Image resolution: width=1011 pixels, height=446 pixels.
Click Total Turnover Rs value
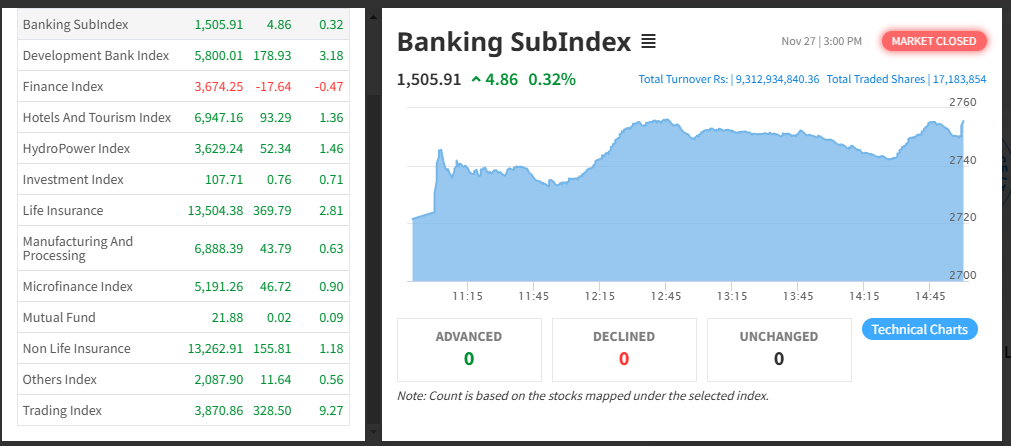tap(778, 79)
